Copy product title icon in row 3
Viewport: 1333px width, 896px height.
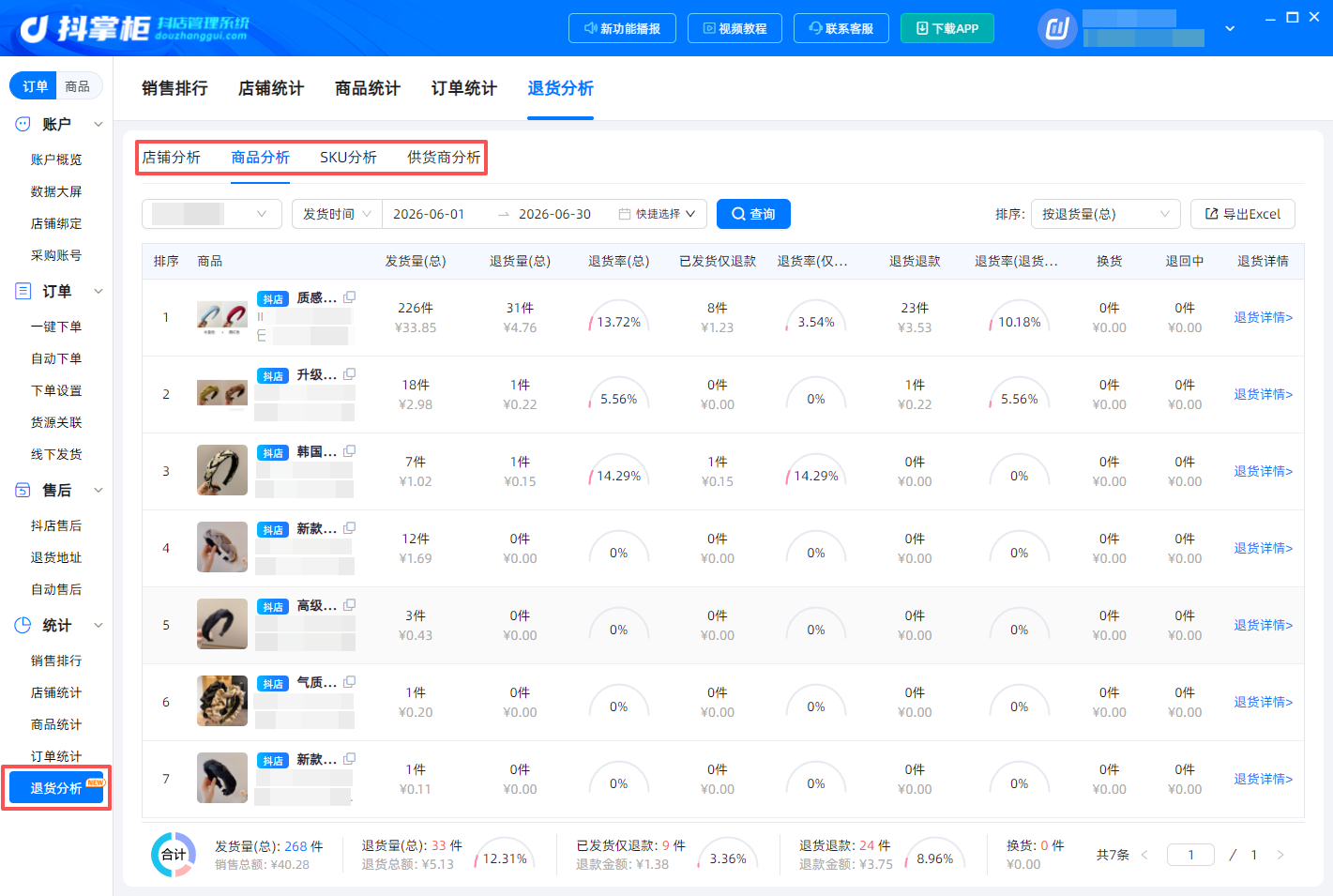(350, 451)
